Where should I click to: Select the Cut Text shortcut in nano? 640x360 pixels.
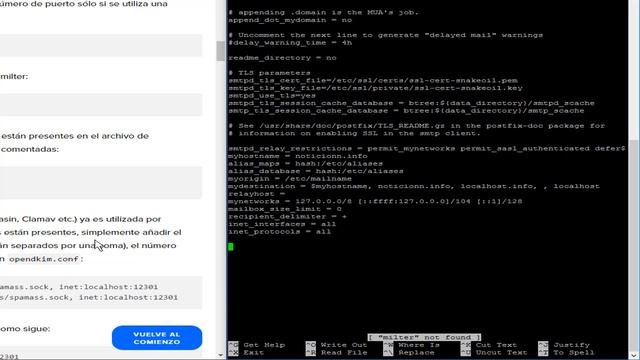pos(489,345)
